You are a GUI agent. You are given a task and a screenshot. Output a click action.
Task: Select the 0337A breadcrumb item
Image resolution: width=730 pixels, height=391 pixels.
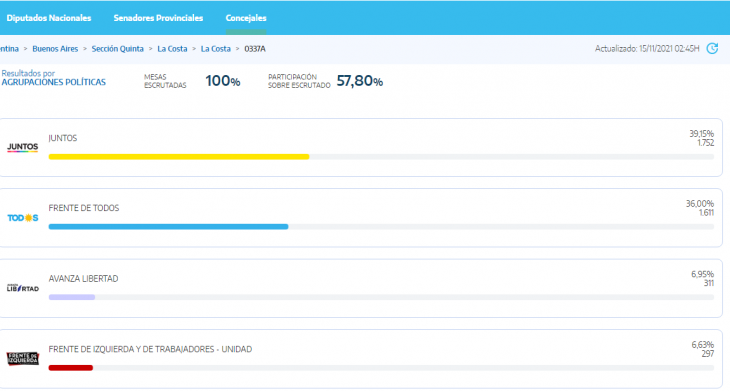(255, 49)
